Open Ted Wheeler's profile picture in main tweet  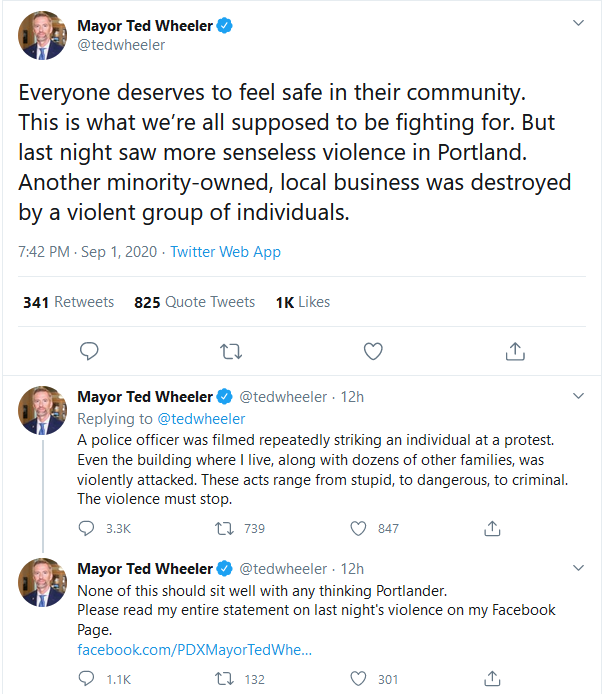42,35
